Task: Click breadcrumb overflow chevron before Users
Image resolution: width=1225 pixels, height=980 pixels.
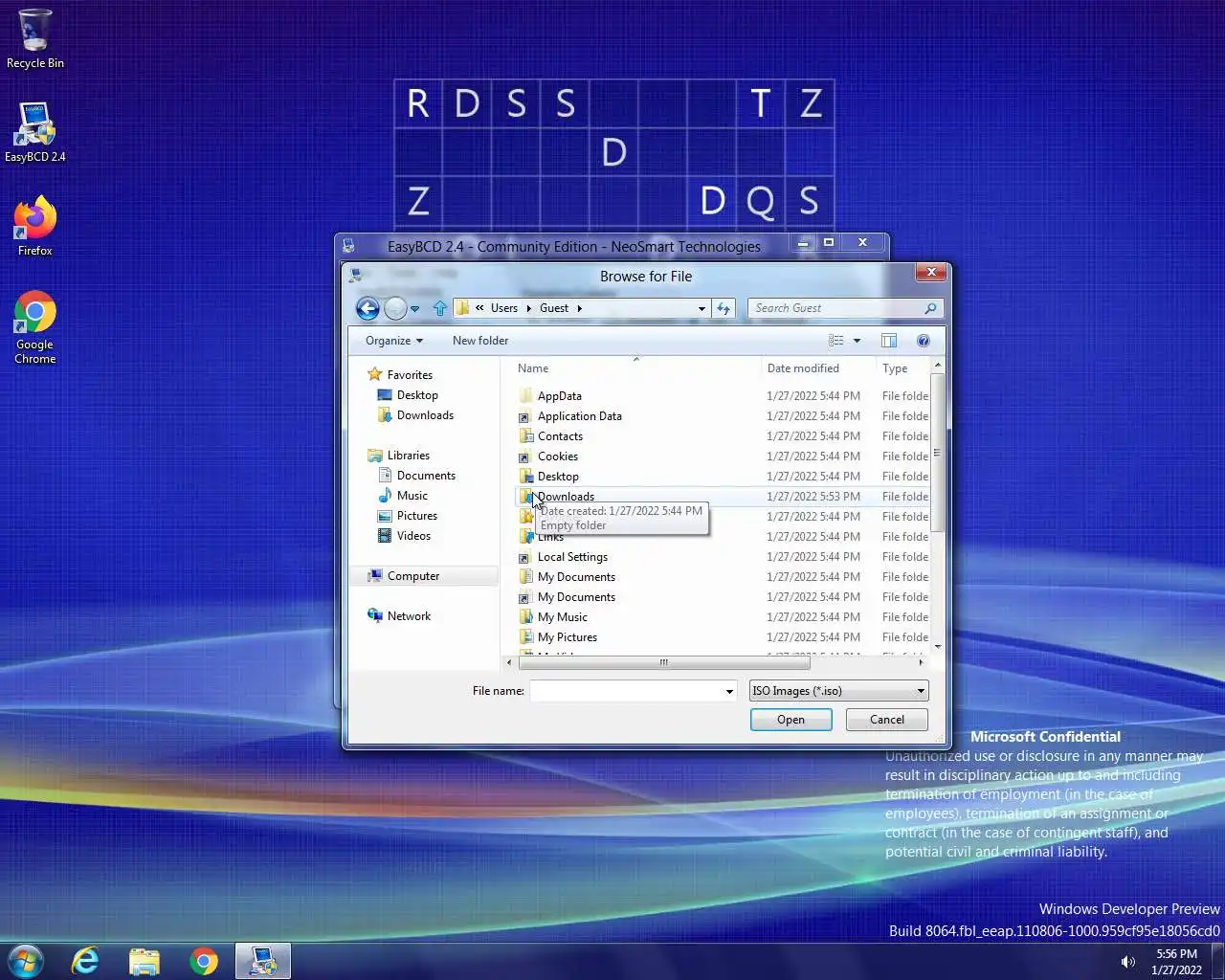Action: pyautogui.click(x=479, y=308)
